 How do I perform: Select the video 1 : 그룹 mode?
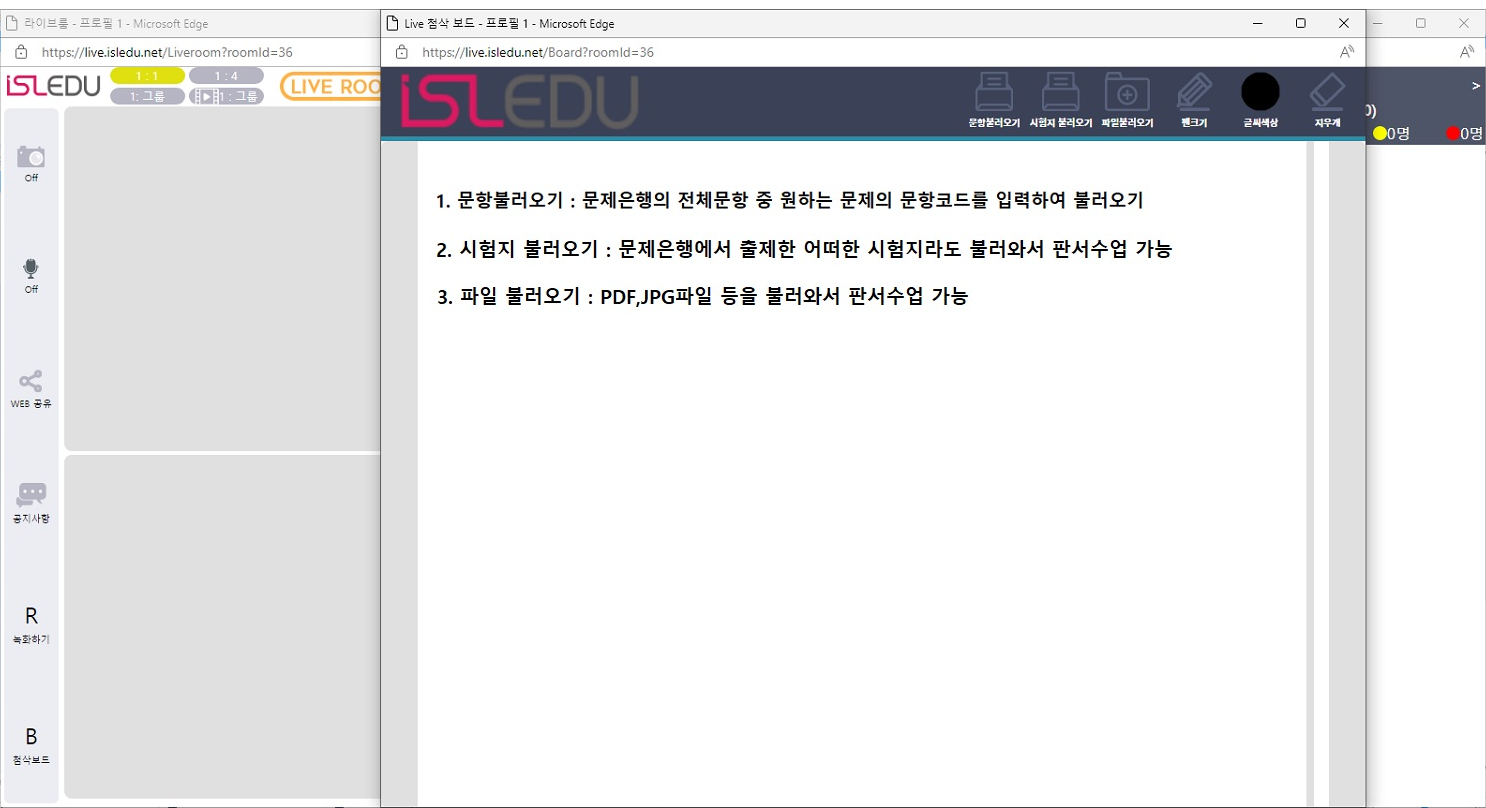(x=226, y=96)
